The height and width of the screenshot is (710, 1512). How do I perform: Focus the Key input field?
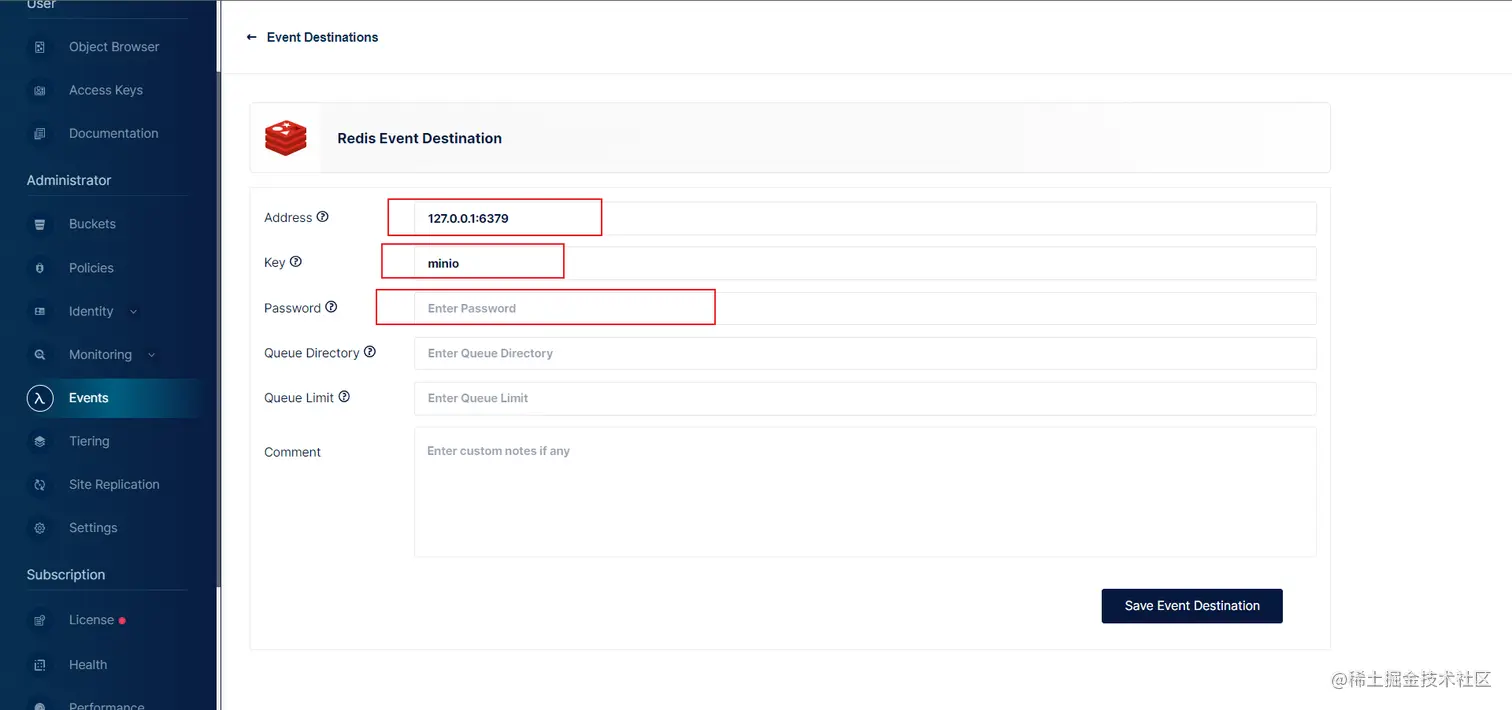point(865,263)
